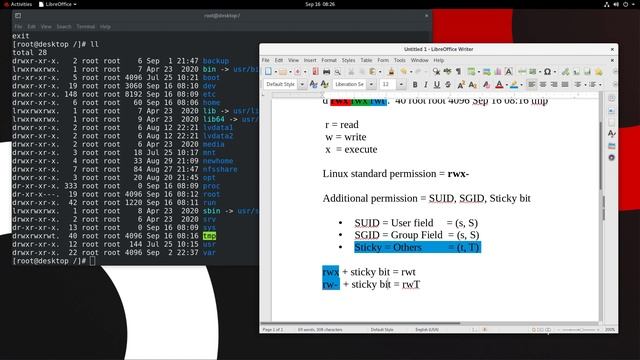Expand Open file dropdown arrow

tap(290, 72)
